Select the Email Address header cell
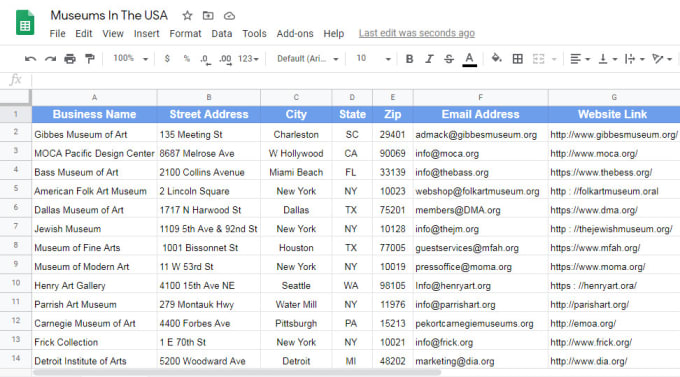The image size is (680, 377). pyautogui.click(x=481, y=115)
